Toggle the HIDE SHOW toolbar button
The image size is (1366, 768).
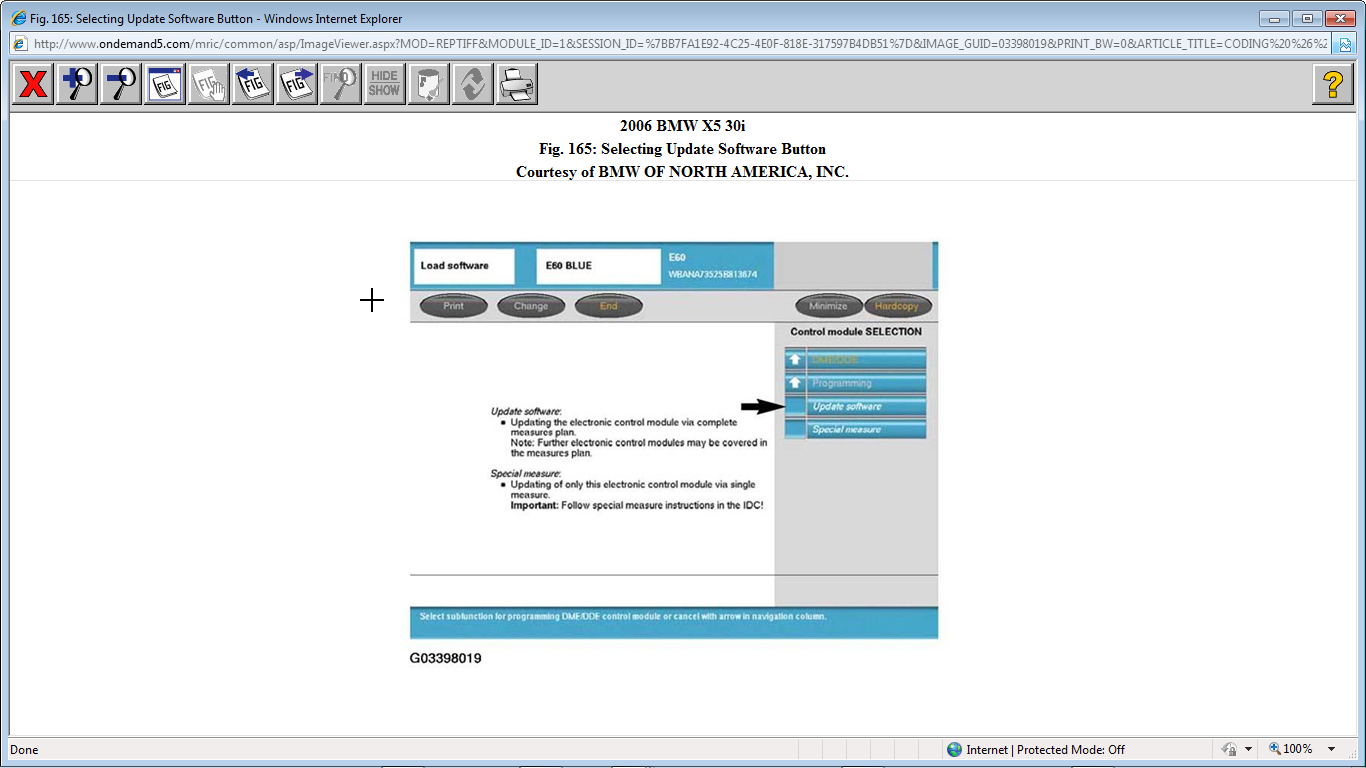point(384,84)
